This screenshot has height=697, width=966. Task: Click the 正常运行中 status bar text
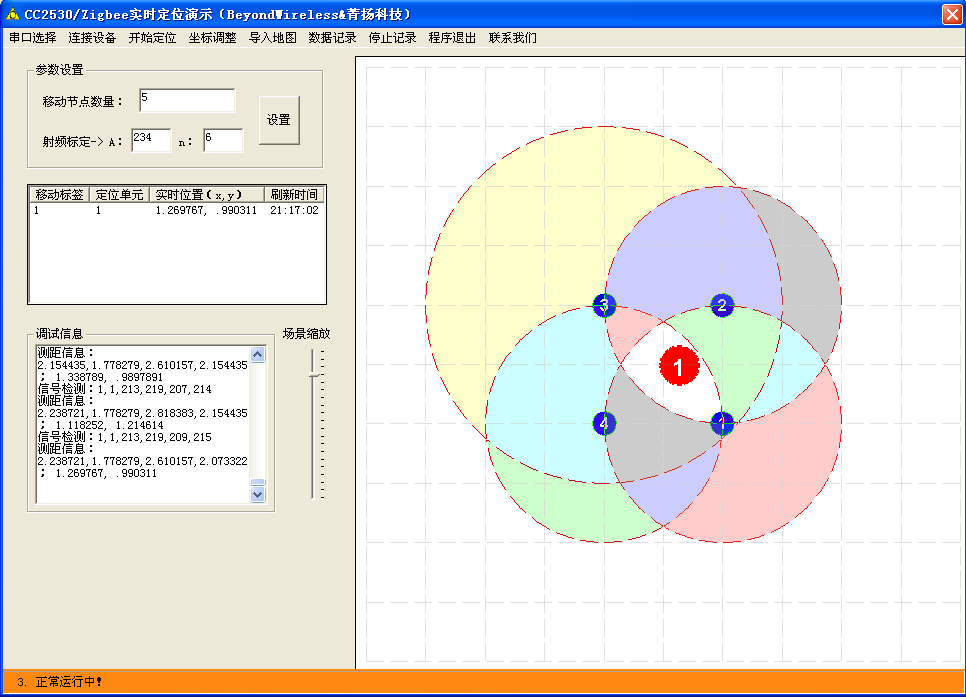(68, 682)
